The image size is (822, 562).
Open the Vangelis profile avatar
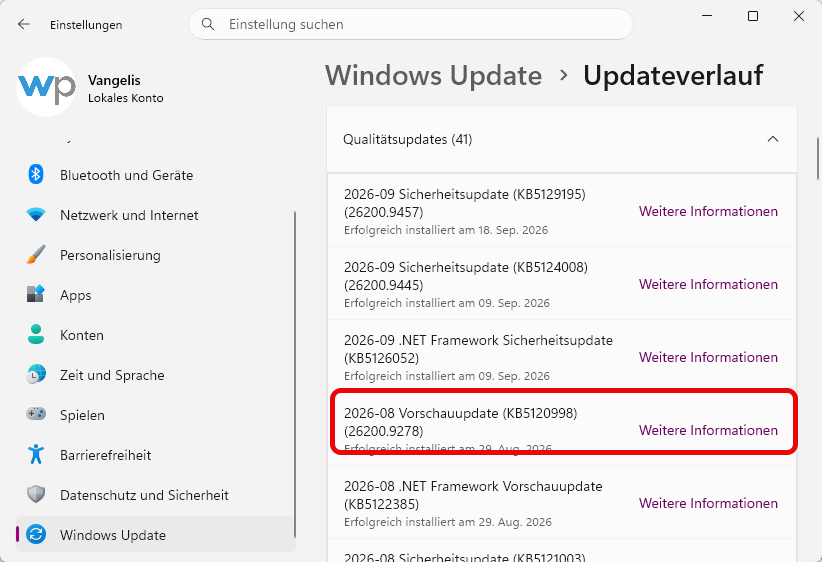click(46, 87)
